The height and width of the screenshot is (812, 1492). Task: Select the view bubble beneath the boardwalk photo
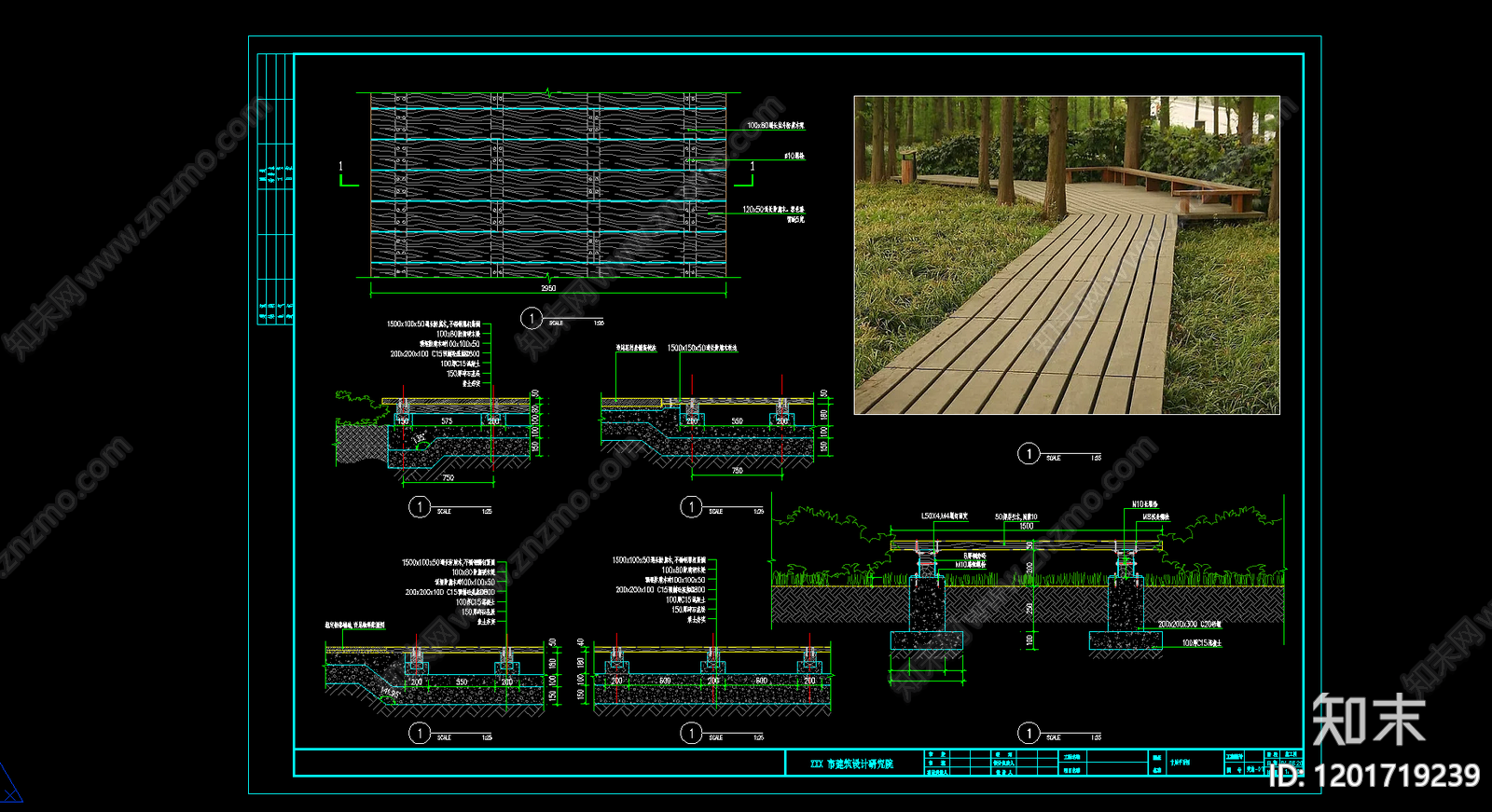point(1029,454)
